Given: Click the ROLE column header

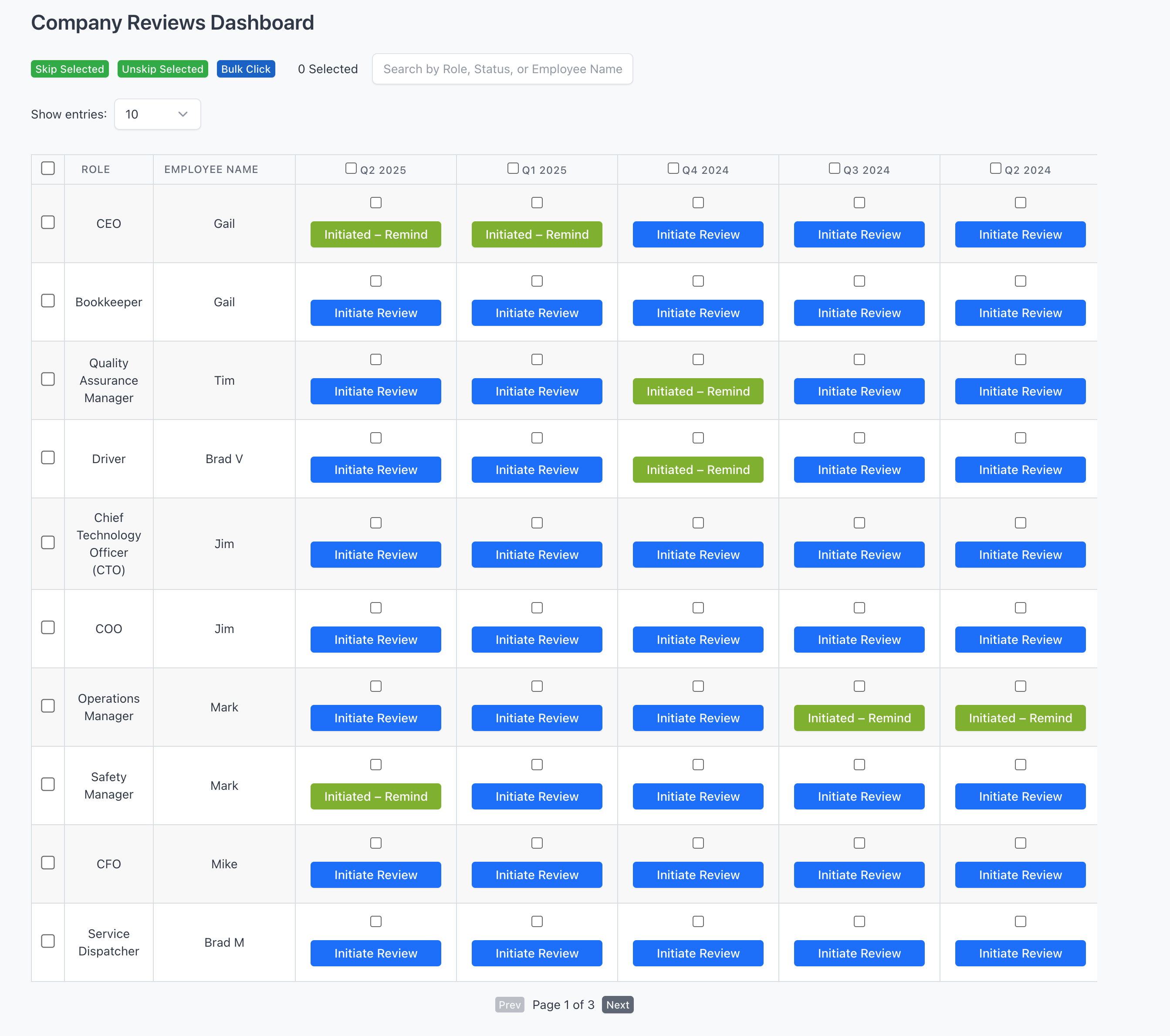Looking at the screenshot, I should point(95,169).
